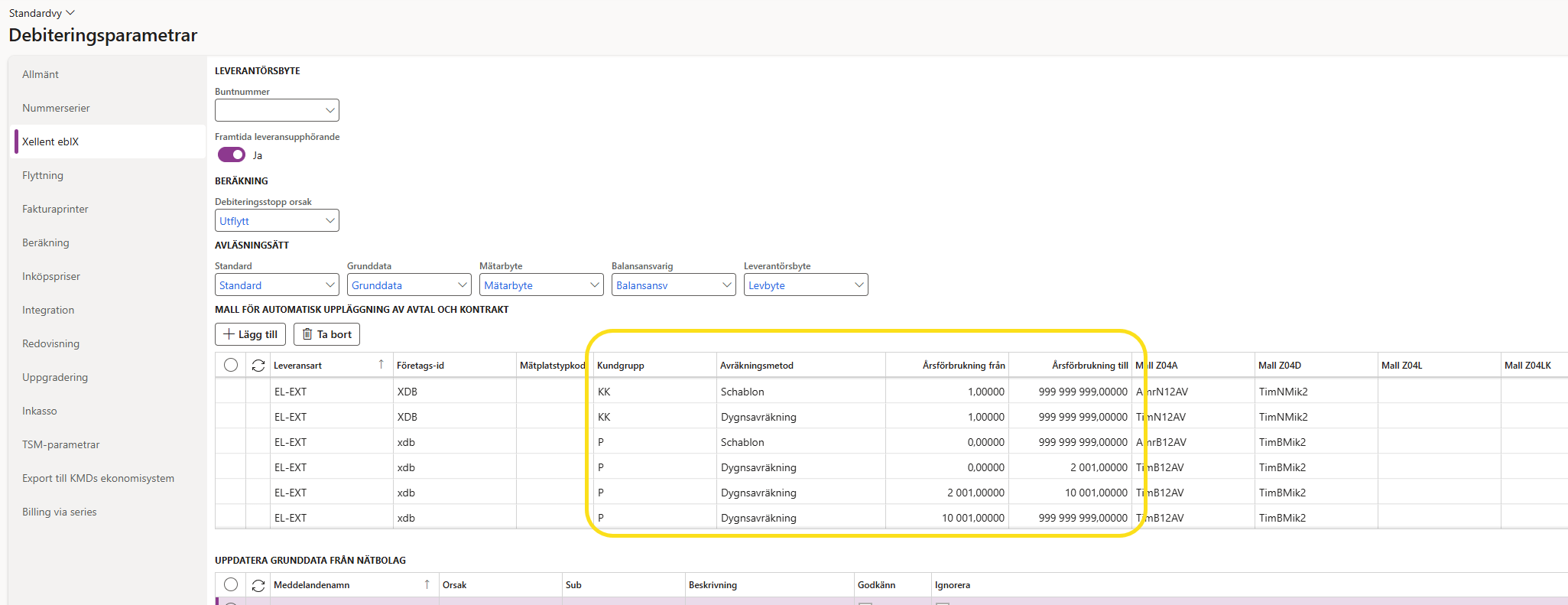Switch to the Fakturaprinter tab
This screenshot has width=1568, height=605.
(55, 209)
